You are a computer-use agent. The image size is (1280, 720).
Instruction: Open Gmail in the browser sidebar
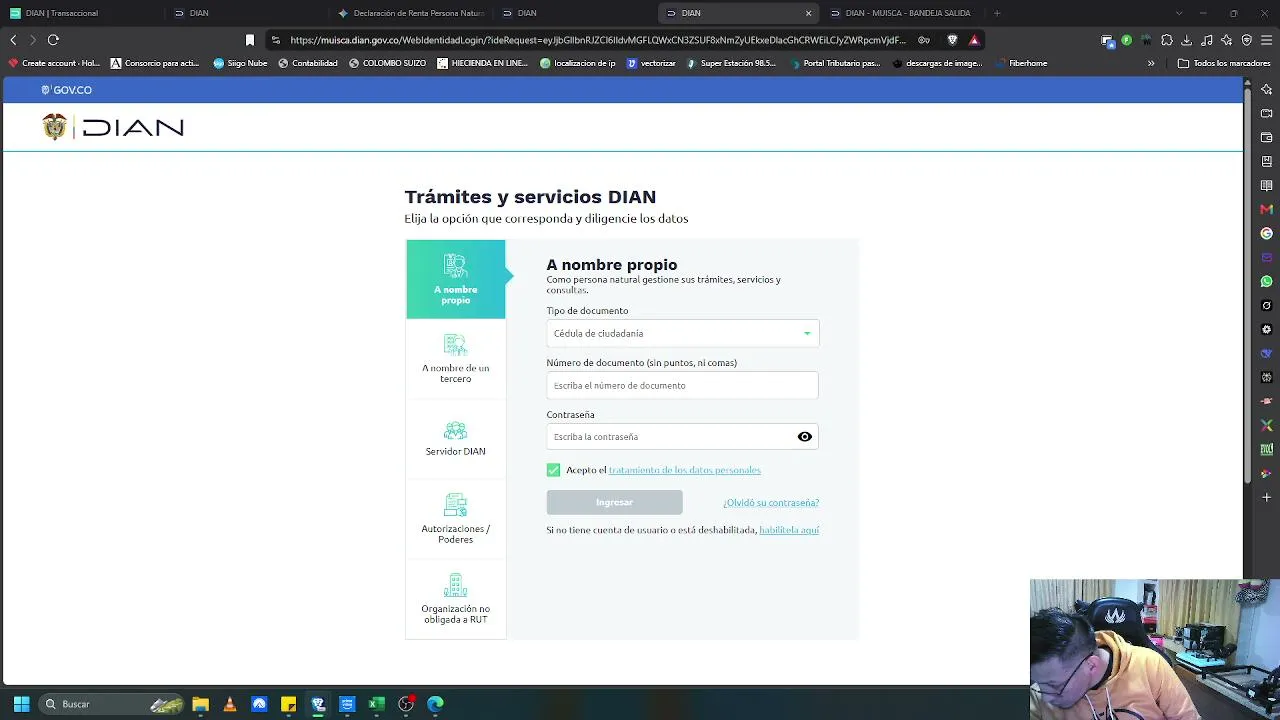click(x=1267, y=209)
